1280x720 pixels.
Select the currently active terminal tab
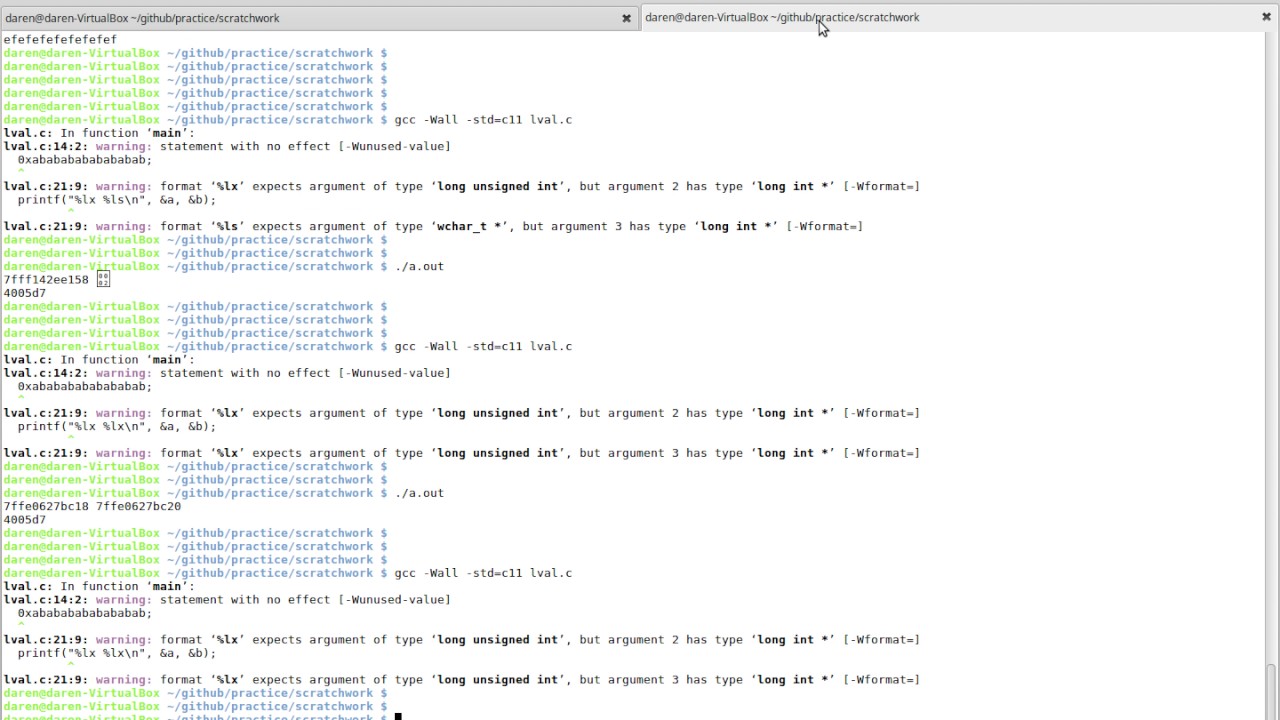coord(959,17)
